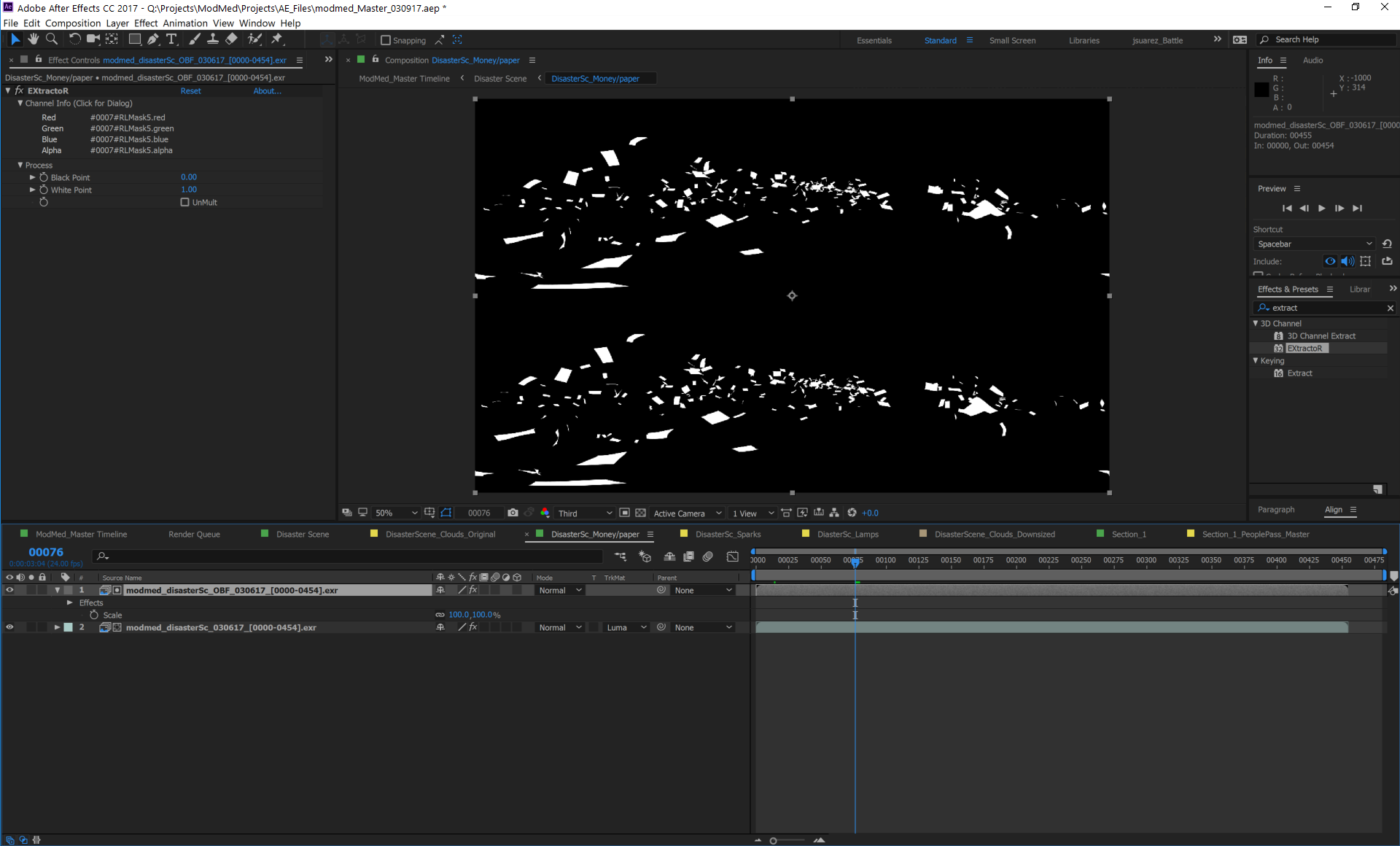The image size is (1400, 846).
Task: Click the About link for EXtractoR
Action: pyautogui.click(x=267, y=91)
